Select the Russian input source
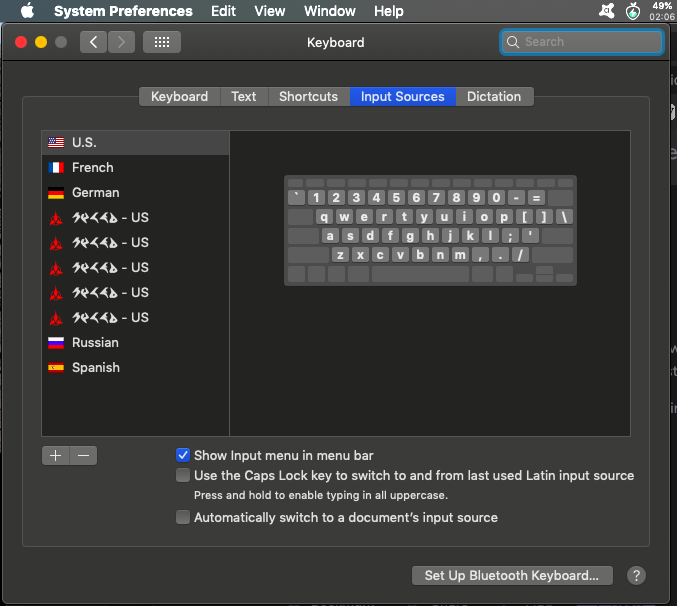 [x=136, y=343]
